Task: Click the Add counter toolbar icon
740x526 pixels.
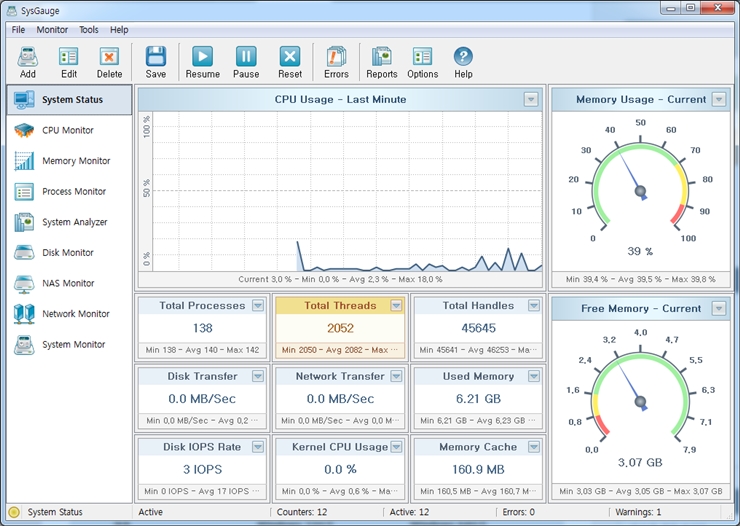Action: (28, 57)
